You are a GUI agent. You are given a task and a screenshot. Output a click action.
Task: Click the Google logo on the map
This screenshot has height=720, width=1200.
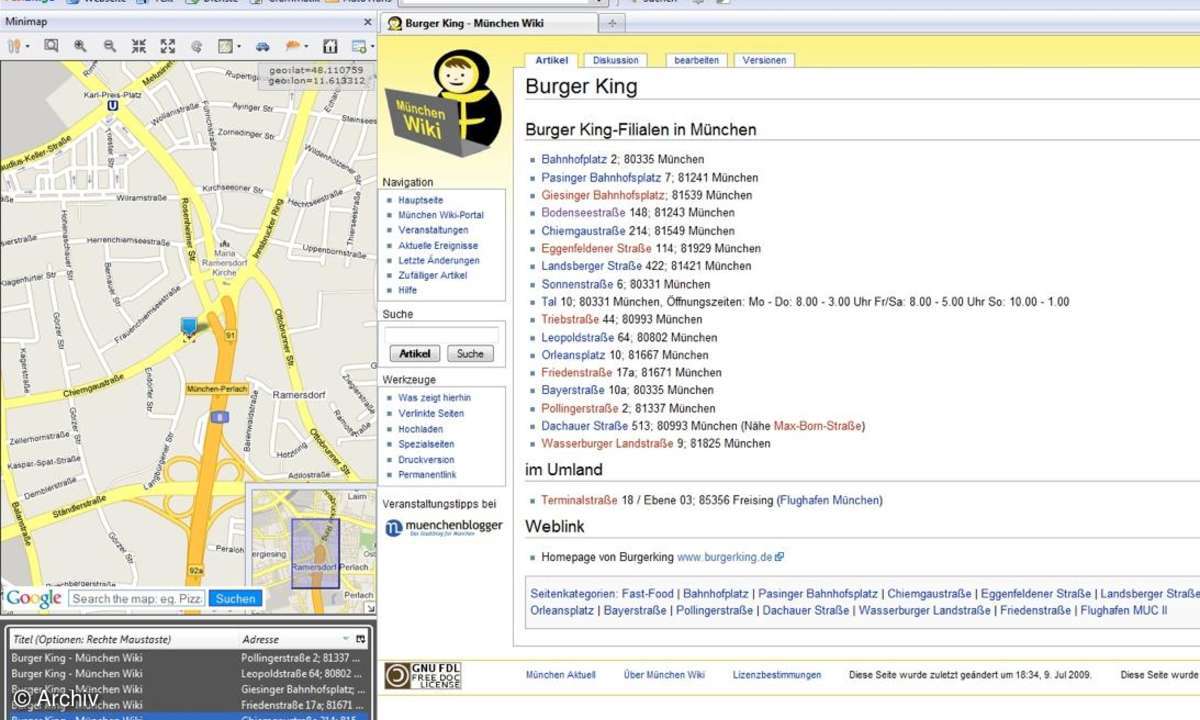(34, 598)
